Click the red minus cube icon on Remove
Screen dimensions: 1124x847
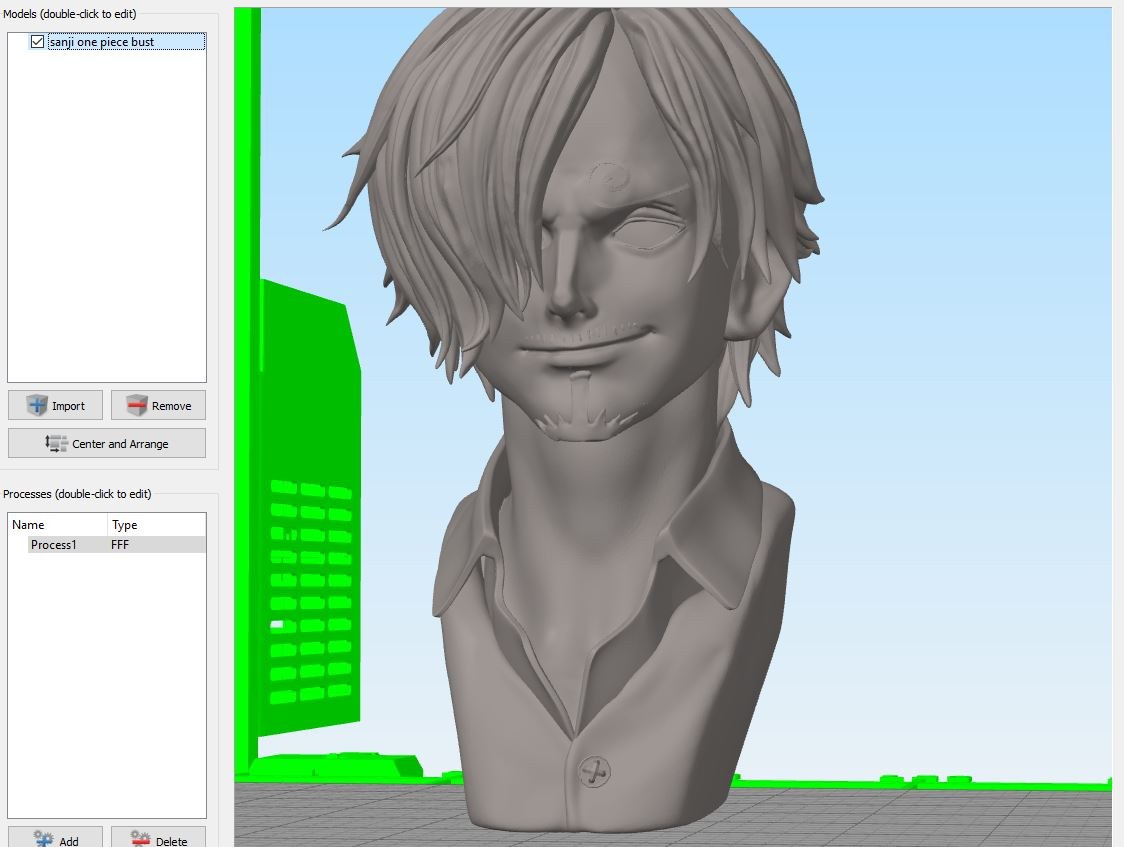137,405
